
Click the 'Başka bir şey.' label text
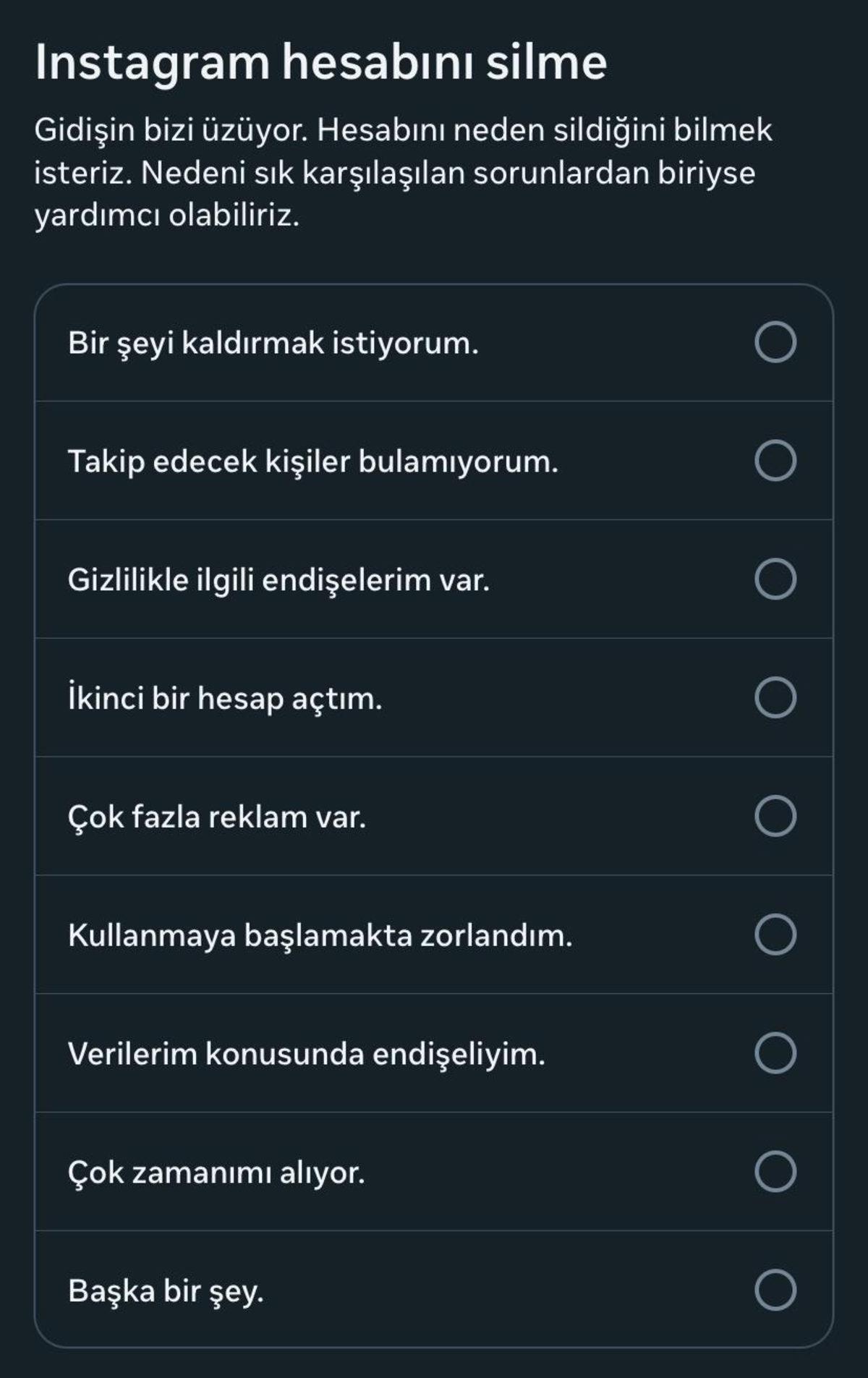click(166, 1291)
